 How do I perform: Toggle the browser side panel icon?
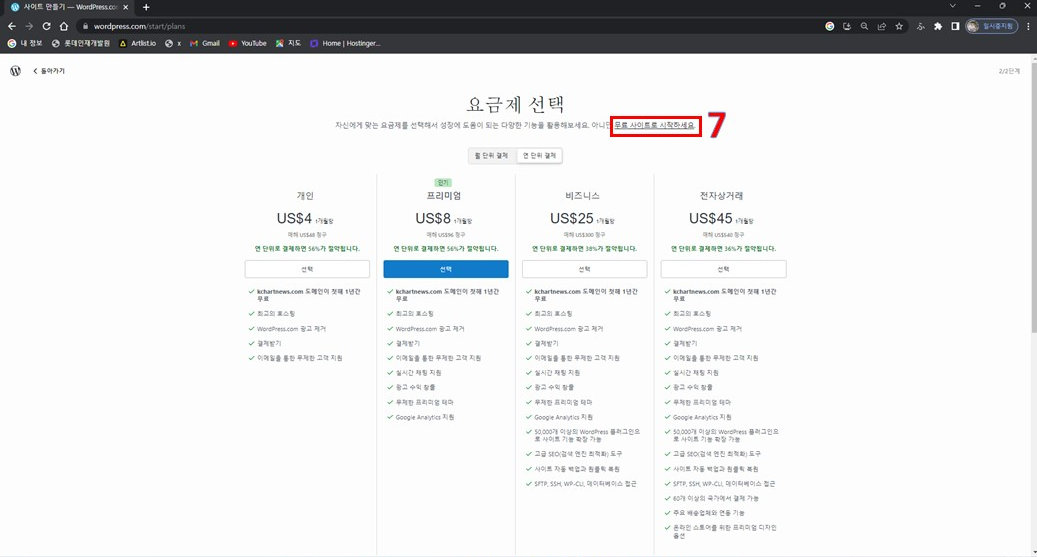(955, 26)
